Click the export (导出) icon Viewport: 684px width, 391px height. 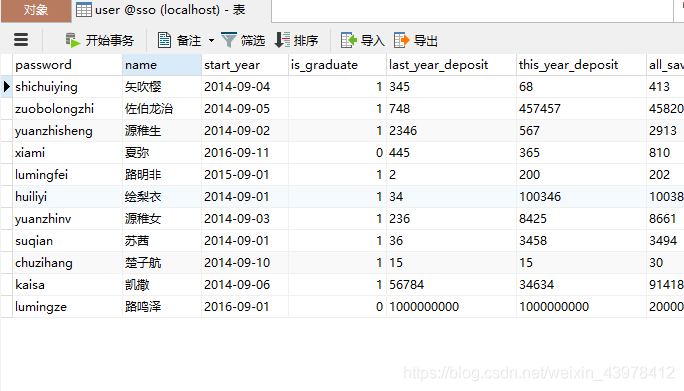[401, 40]
